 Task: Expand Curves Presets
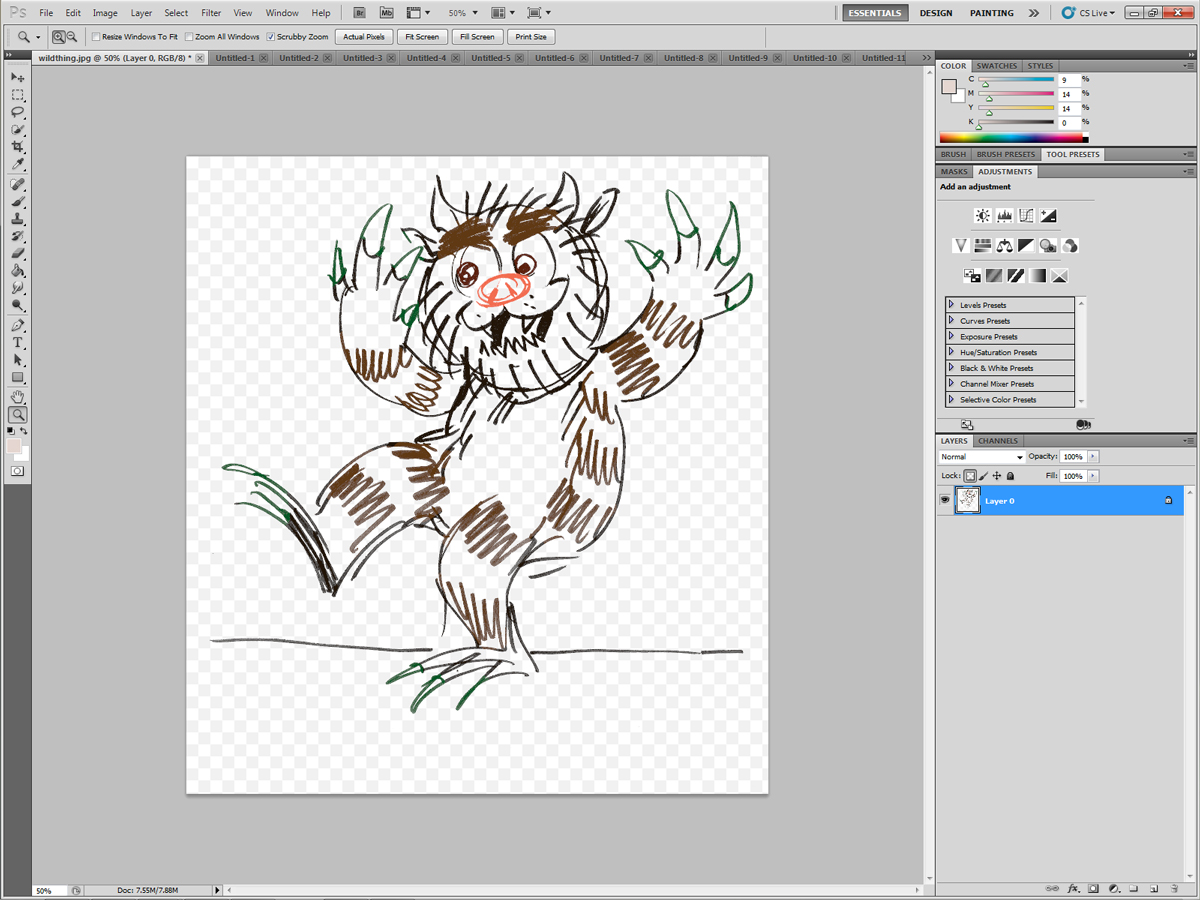coord(951,321)
